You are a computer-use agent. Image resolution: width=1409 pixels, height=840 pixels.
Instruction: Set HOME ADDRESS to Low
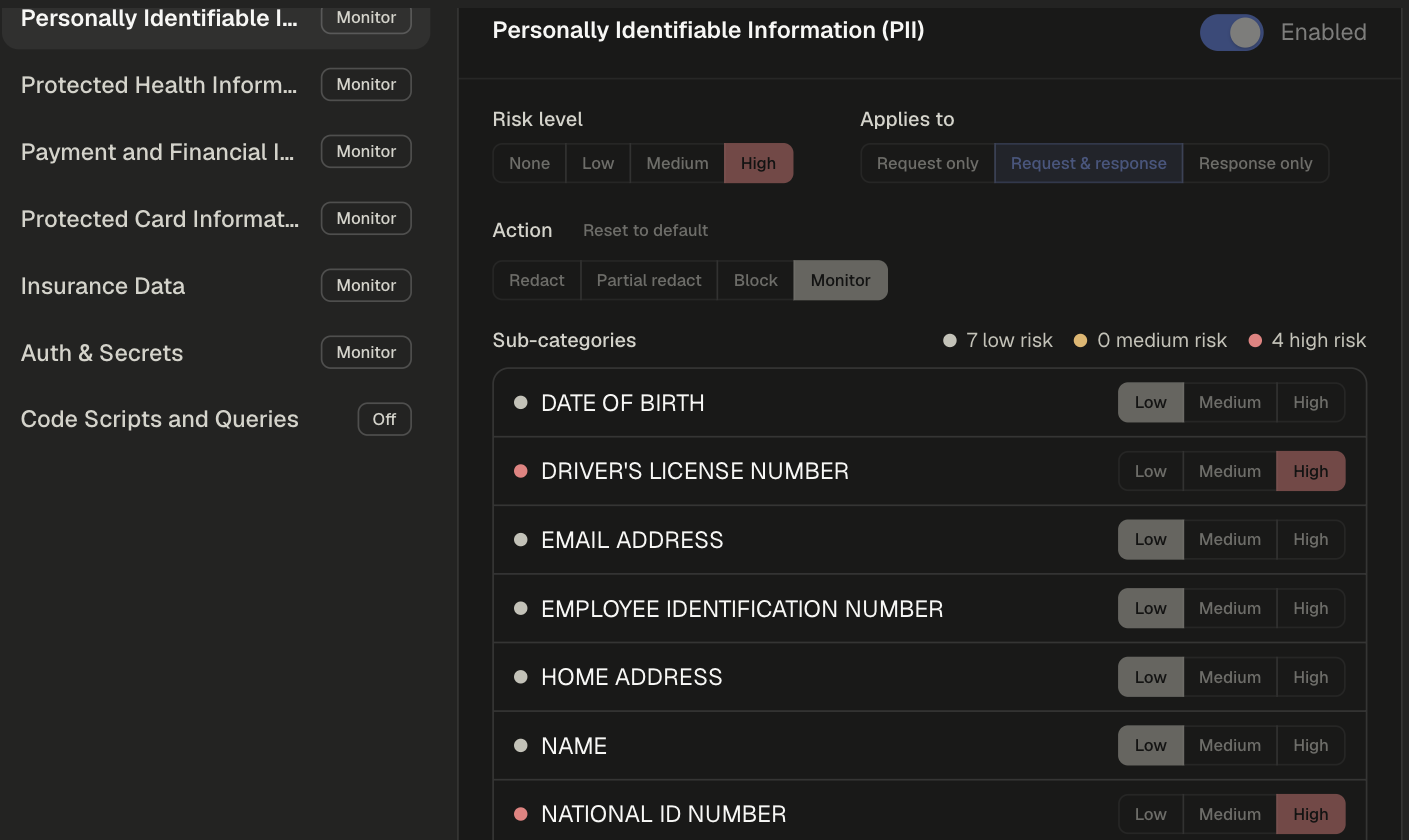[1150, 677]
